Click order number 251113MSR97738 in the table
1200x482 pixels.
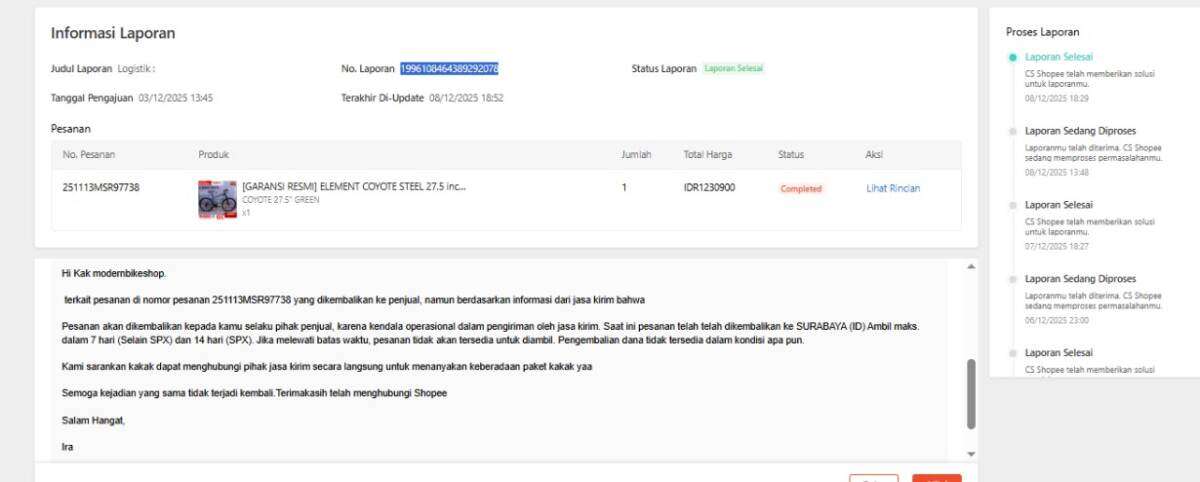(101, 188)
